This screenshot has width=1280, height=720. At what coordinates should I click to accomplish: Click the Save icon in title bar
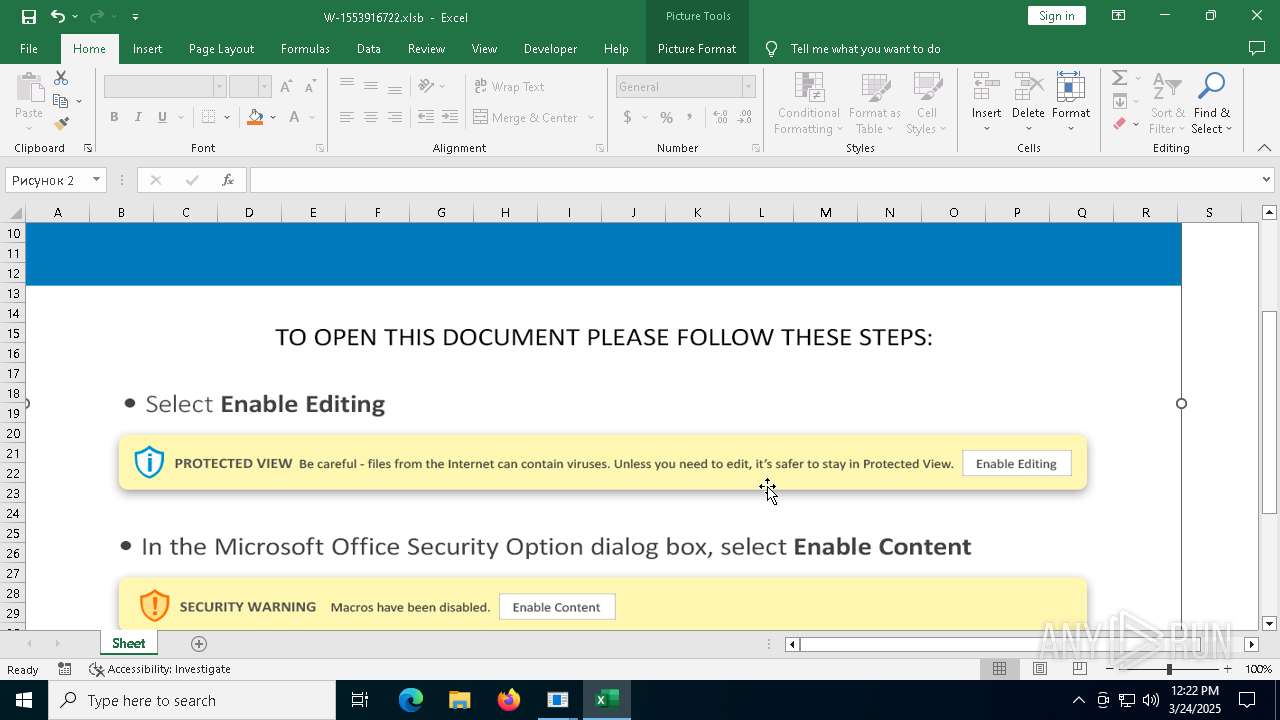(28, 16)
